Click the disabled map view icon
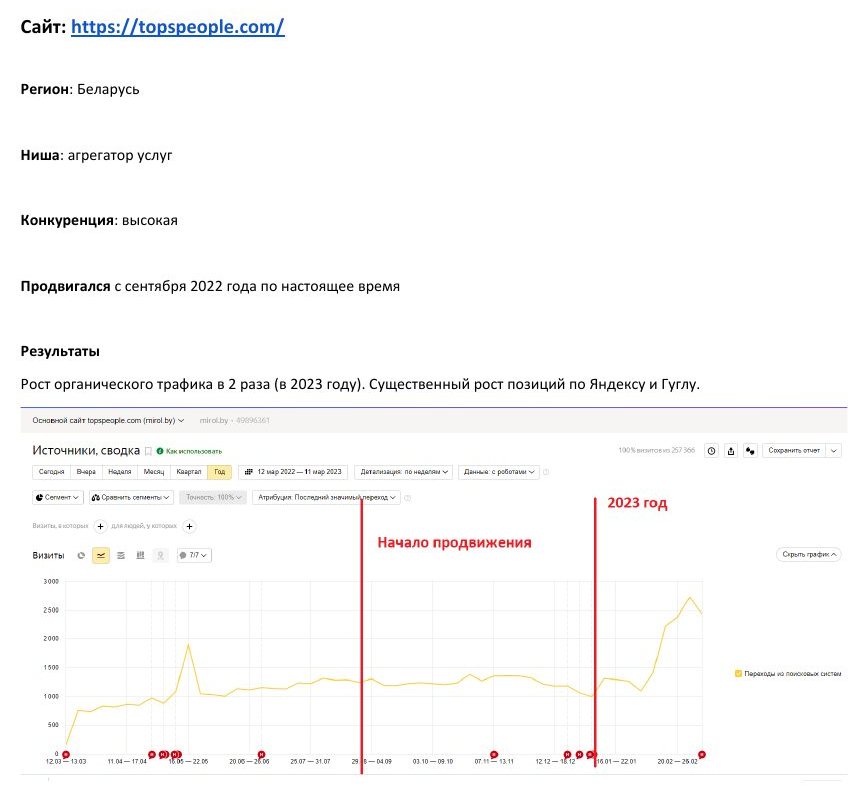Viewport: 866px width, 799px height. pyautogui.click(x=160, y=555)
